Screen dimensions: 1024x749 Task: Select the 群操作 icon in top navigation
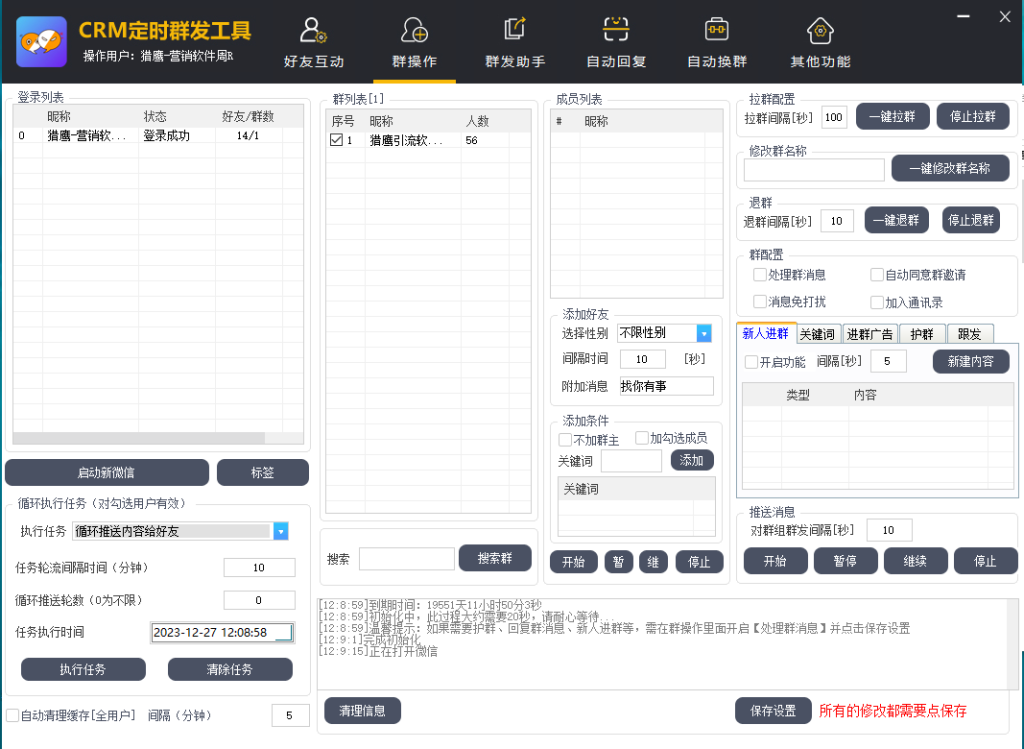tap(414, 31)
